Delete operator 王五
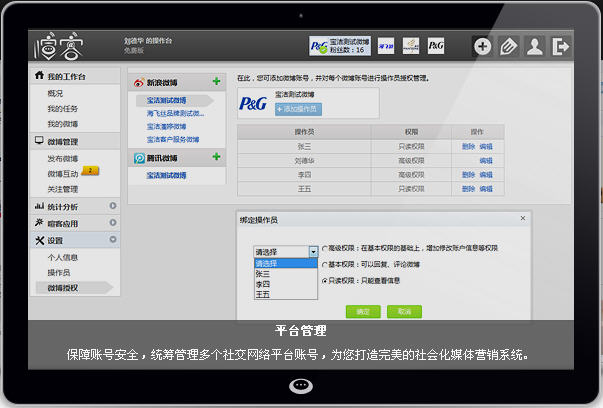This screenshot has height=408, width=603. 468,189
